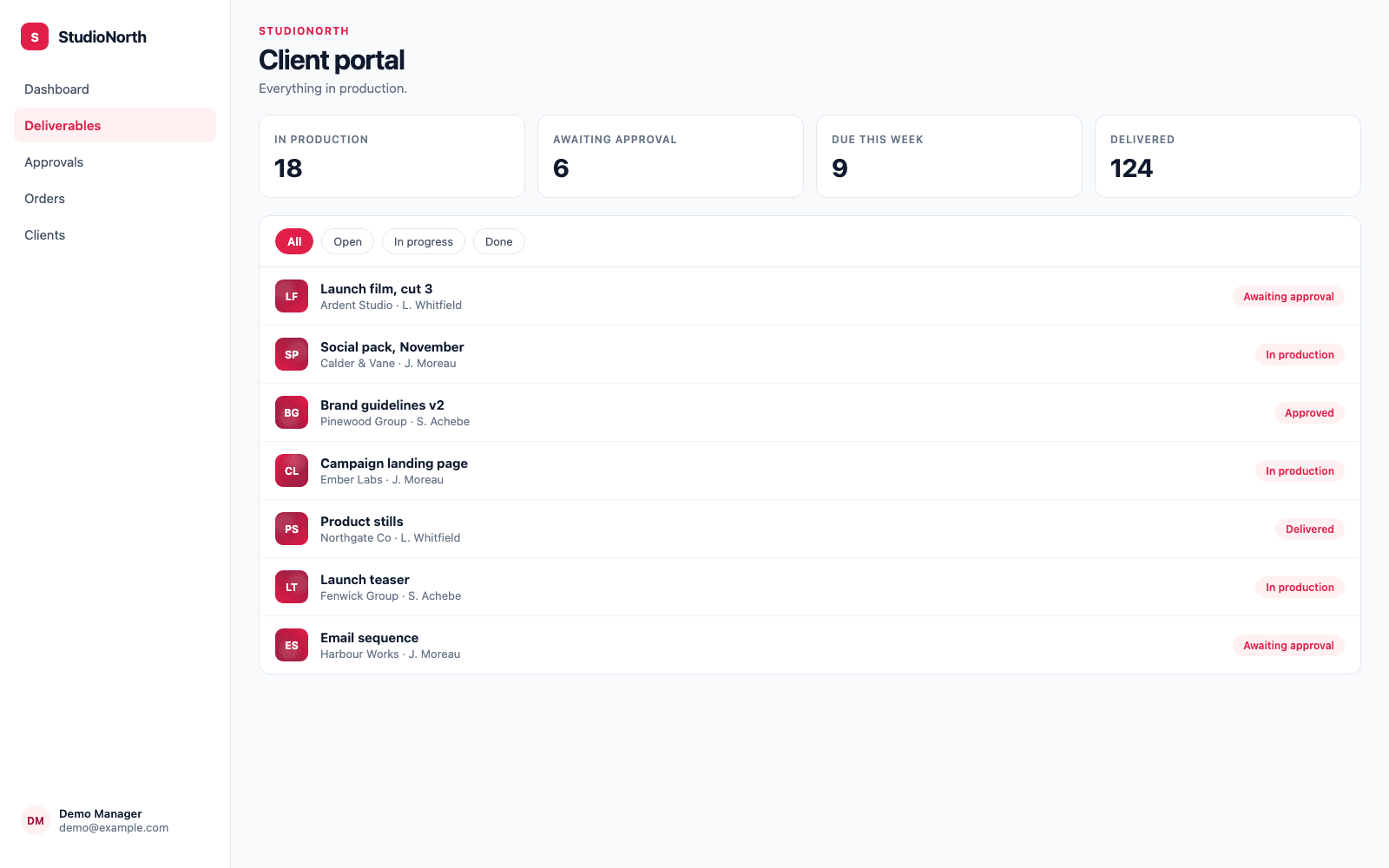Click the BG avatar for Brand guidelines

coord(292,412)
